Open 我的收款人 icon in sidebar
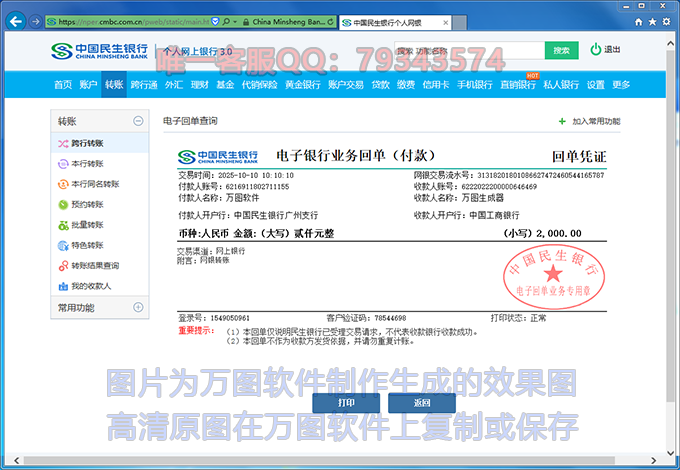Screen dimensions: 680x470 click(62, 286)
